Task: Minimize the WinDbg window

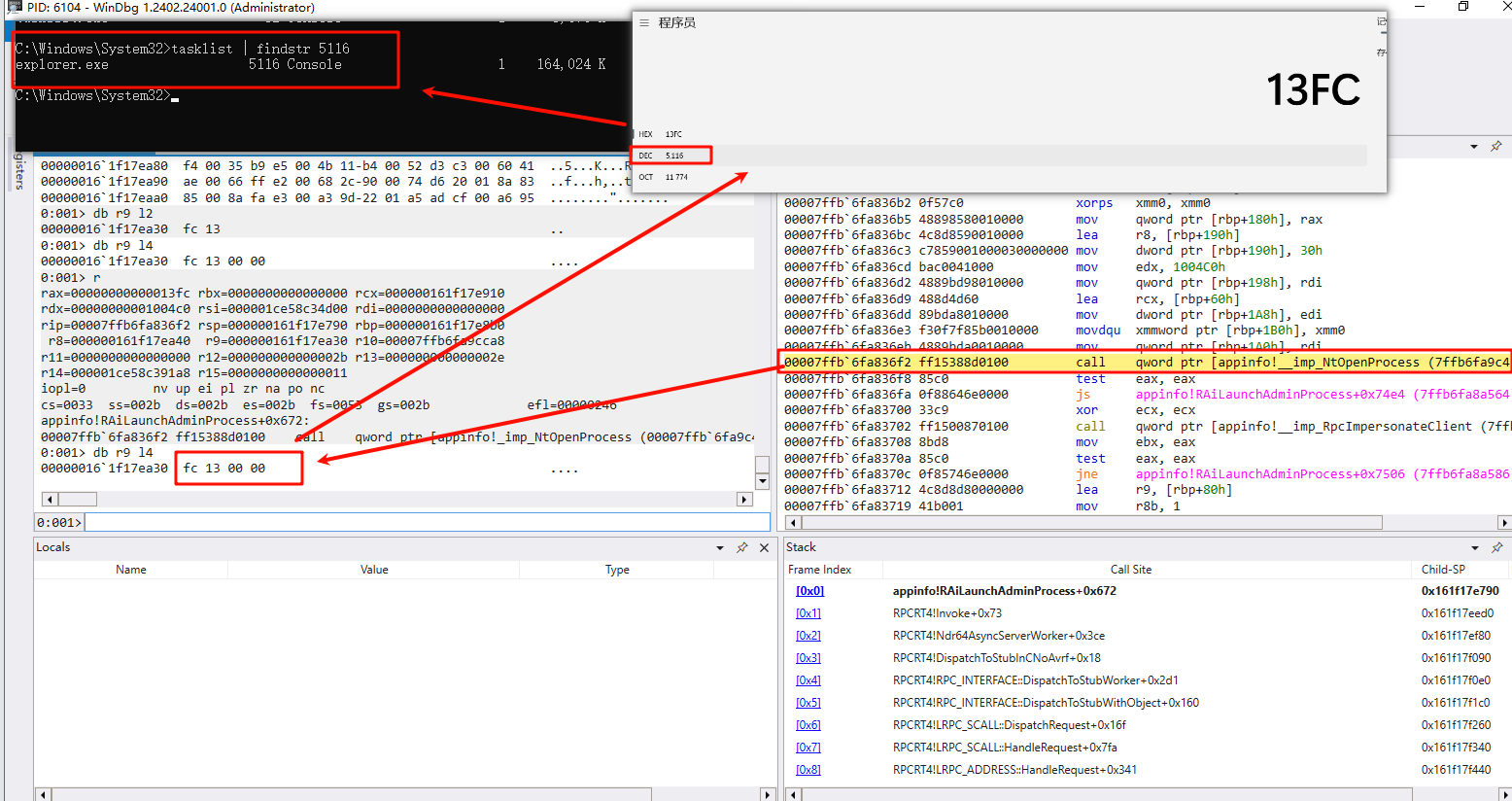Action: pos(1421,7)
